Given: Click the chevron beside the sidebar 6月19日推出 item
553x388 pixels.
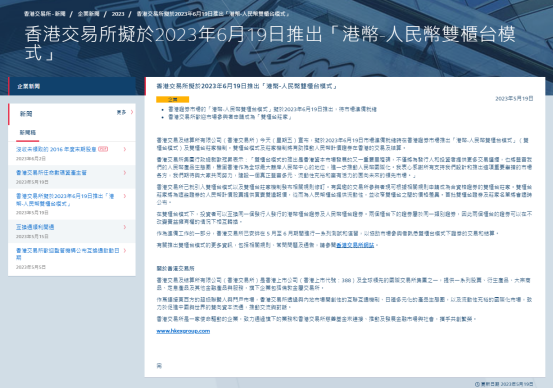Looking at the screenshot, I should (125, 196).
